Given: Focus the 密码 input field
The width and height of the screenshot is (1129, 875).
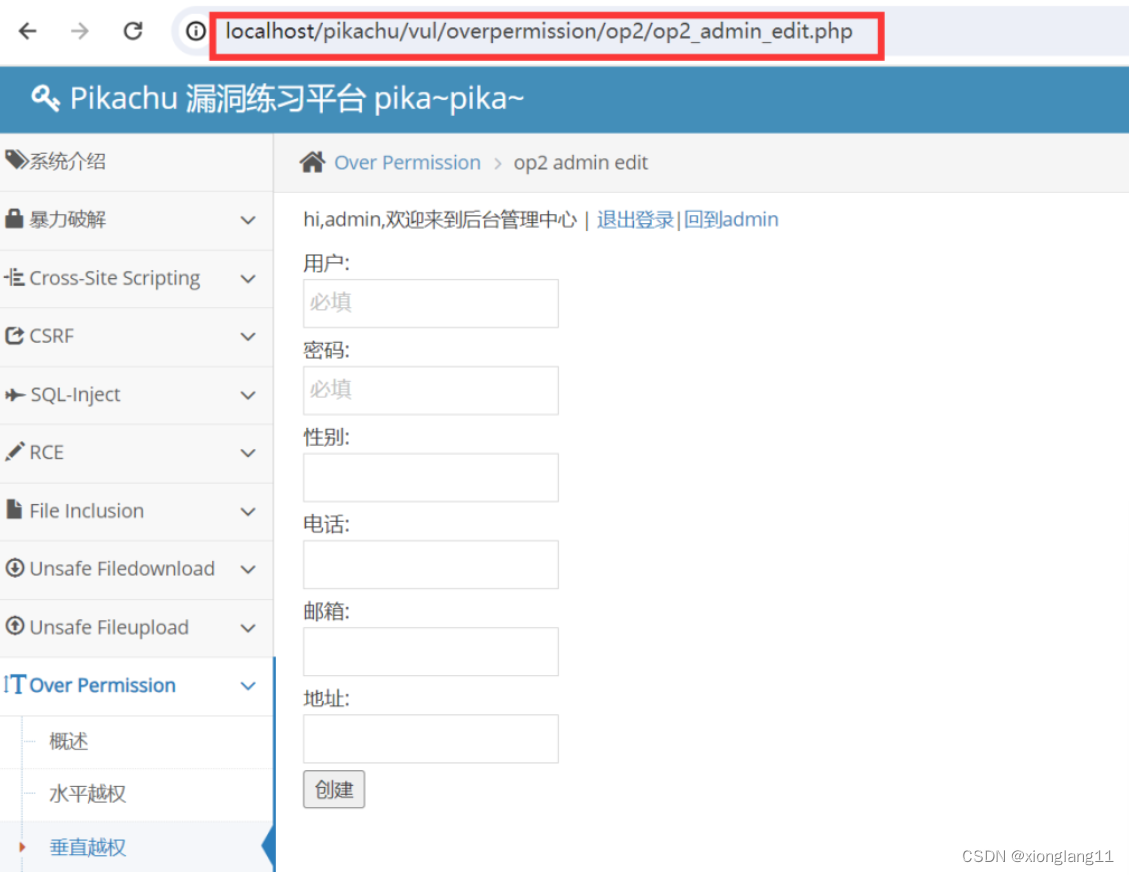Looking at the screenshot, I should click(431, 390).
